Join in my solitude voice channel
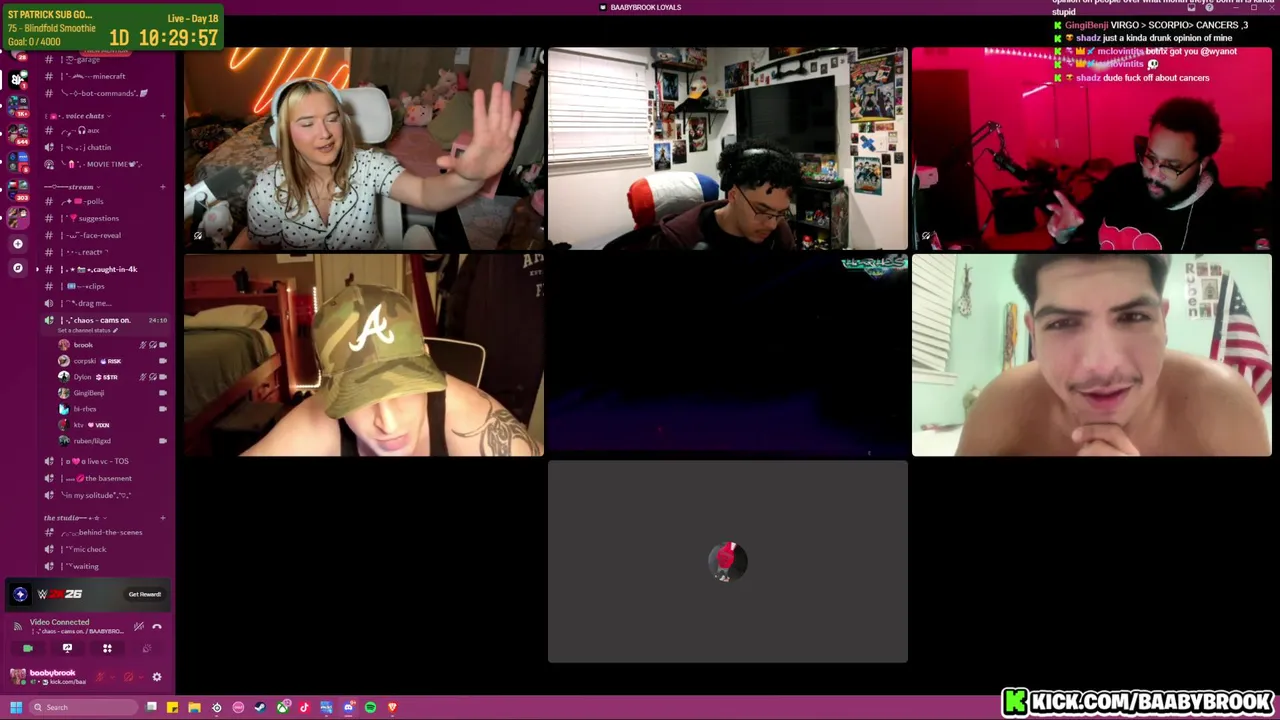1280x720 pixels. click(x=105, y=495)
